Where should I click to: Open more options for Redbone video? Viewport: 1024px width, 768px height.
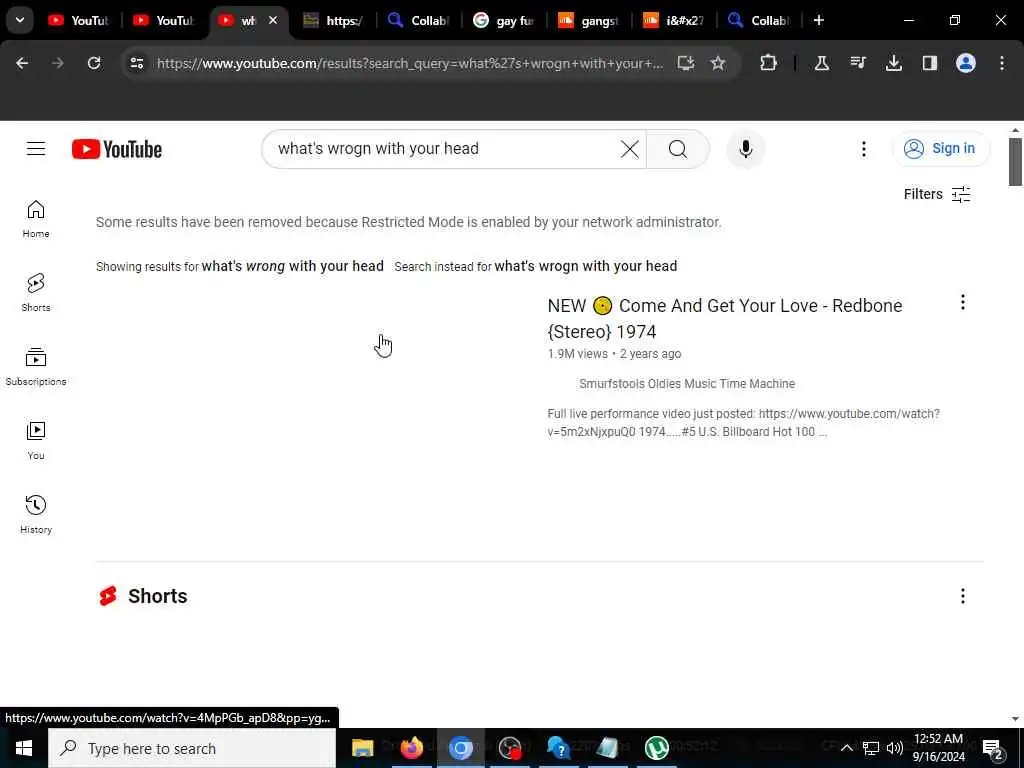[963, 302]
